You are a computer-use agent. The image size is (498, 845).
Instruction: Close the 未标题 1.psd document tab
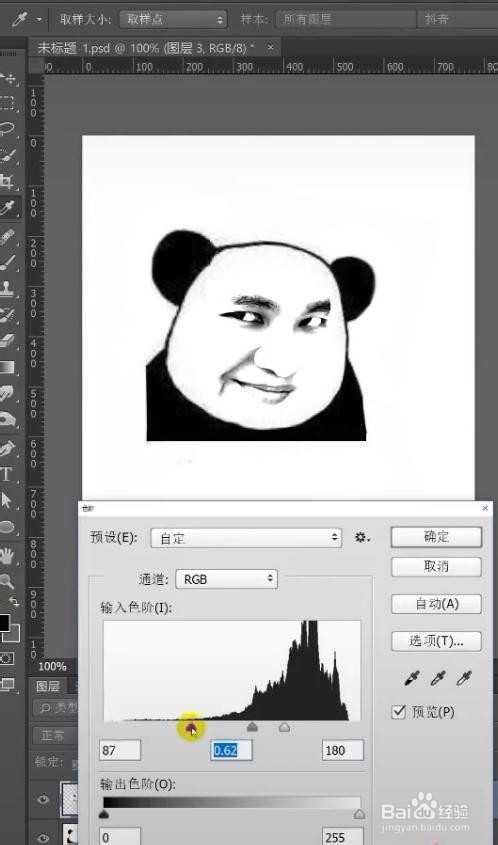pos(271,47)
